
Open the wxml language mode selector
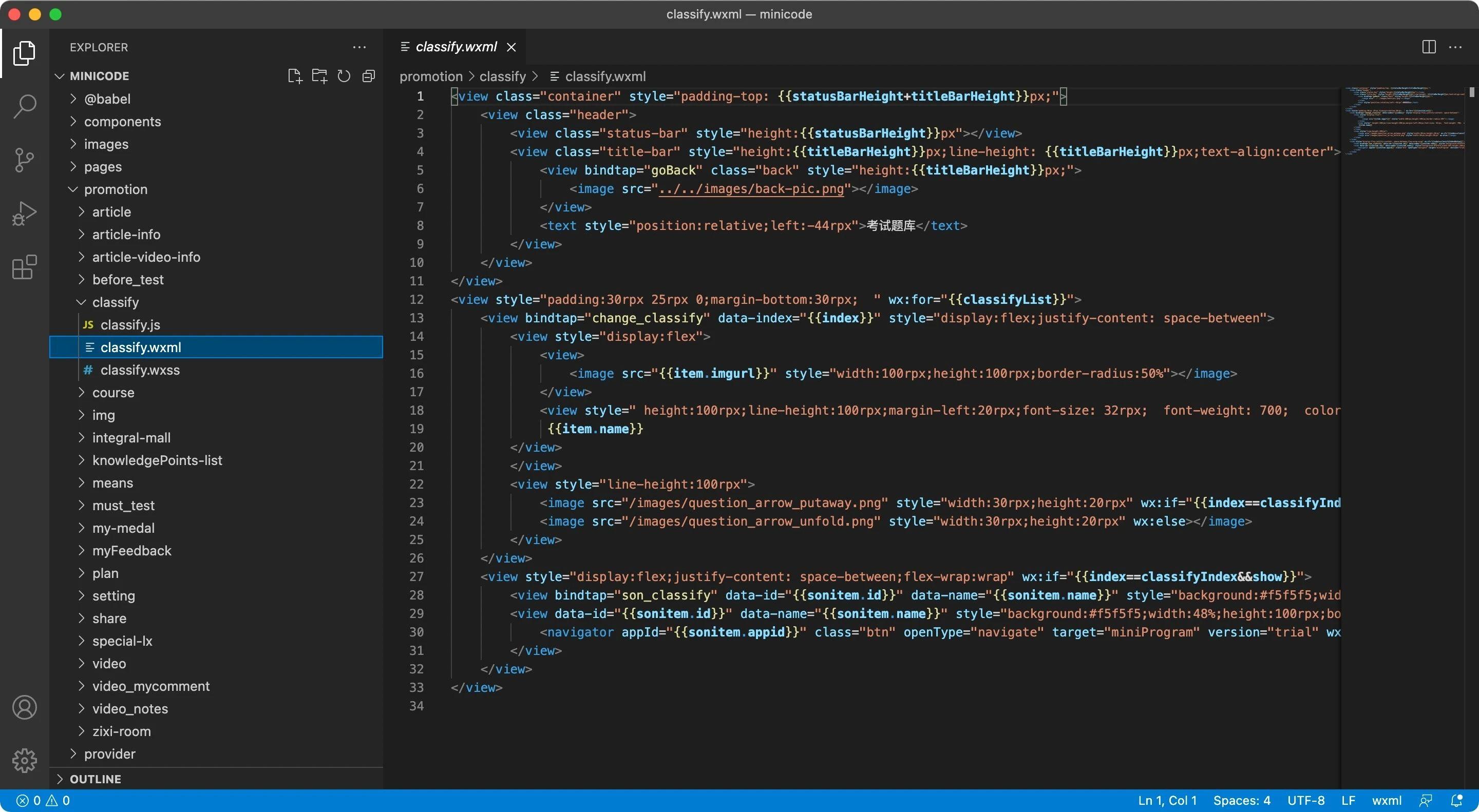coord(1386,801)
